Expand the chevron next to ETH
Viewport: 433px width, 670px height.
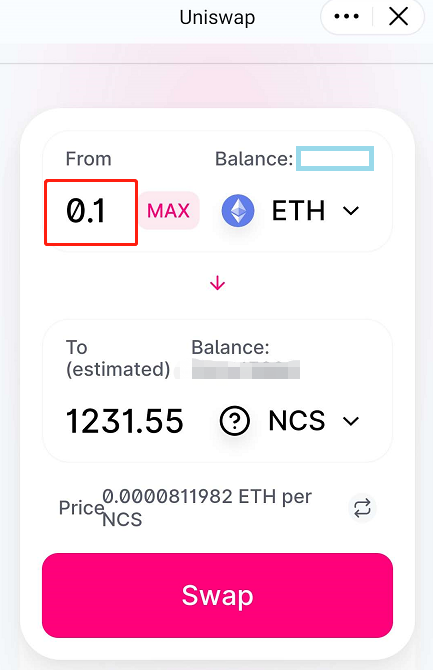tap(351, 211)
